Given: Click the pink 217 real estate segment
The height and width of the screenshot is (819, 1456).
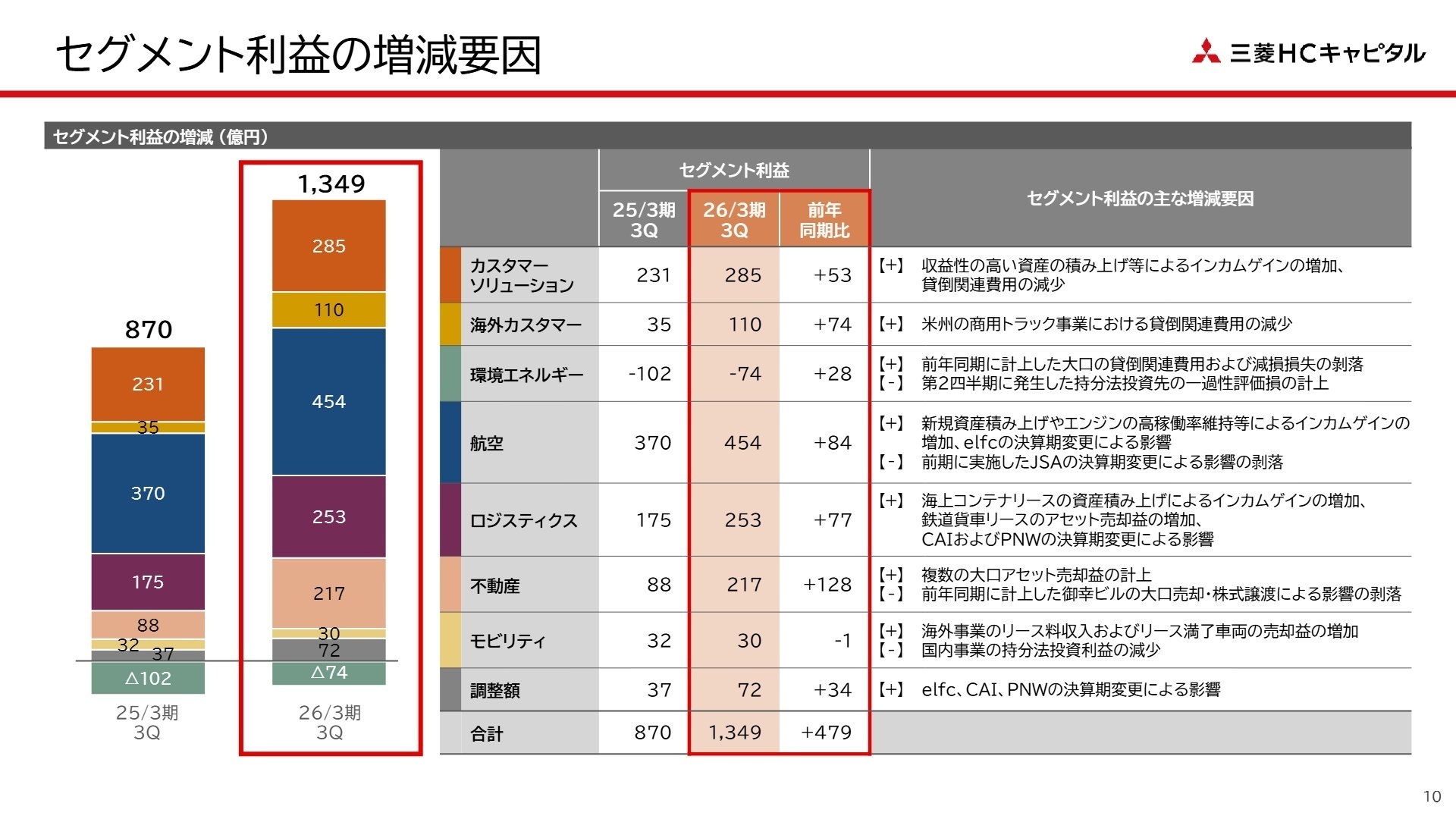Looking at the screenshot, I should coord(328,595).
